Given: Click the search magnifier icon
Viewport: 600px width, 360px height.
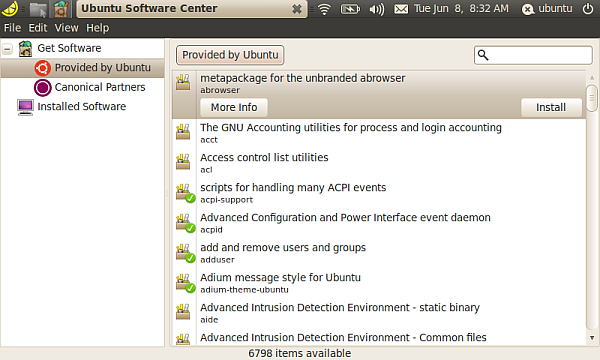Looking at the screenshot, I should pos(483,55).
